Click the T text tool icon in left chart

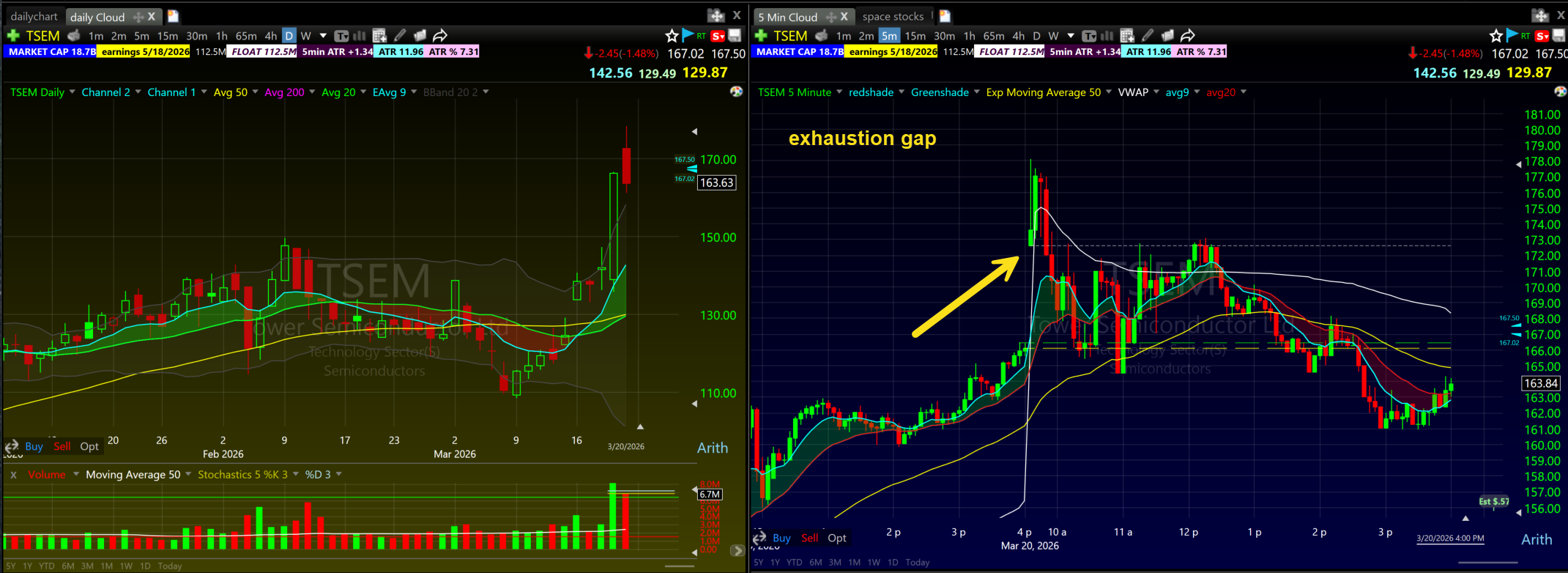[341, 35]
